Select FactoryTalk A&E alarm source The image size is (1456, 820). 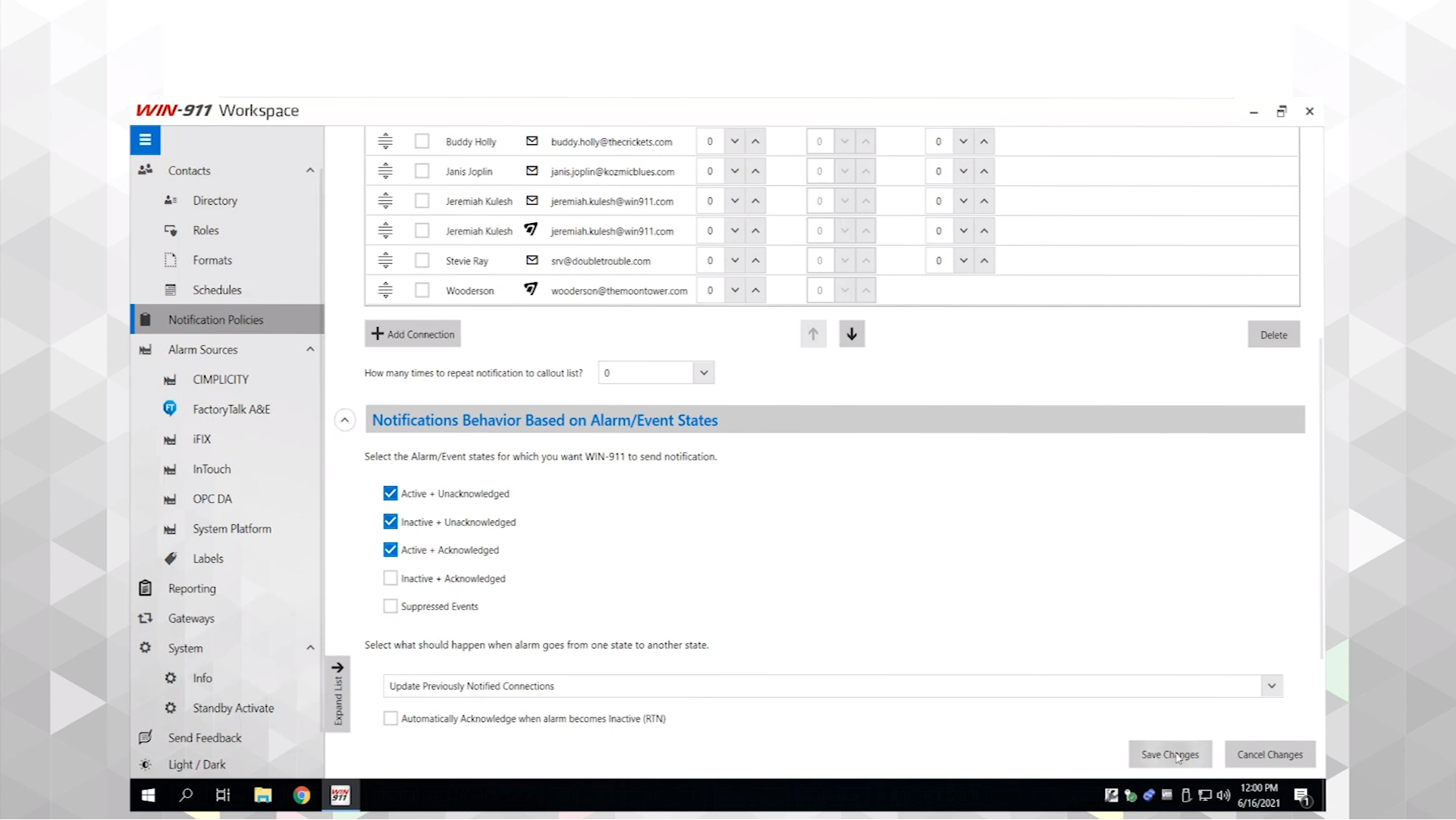coord(231,410)
